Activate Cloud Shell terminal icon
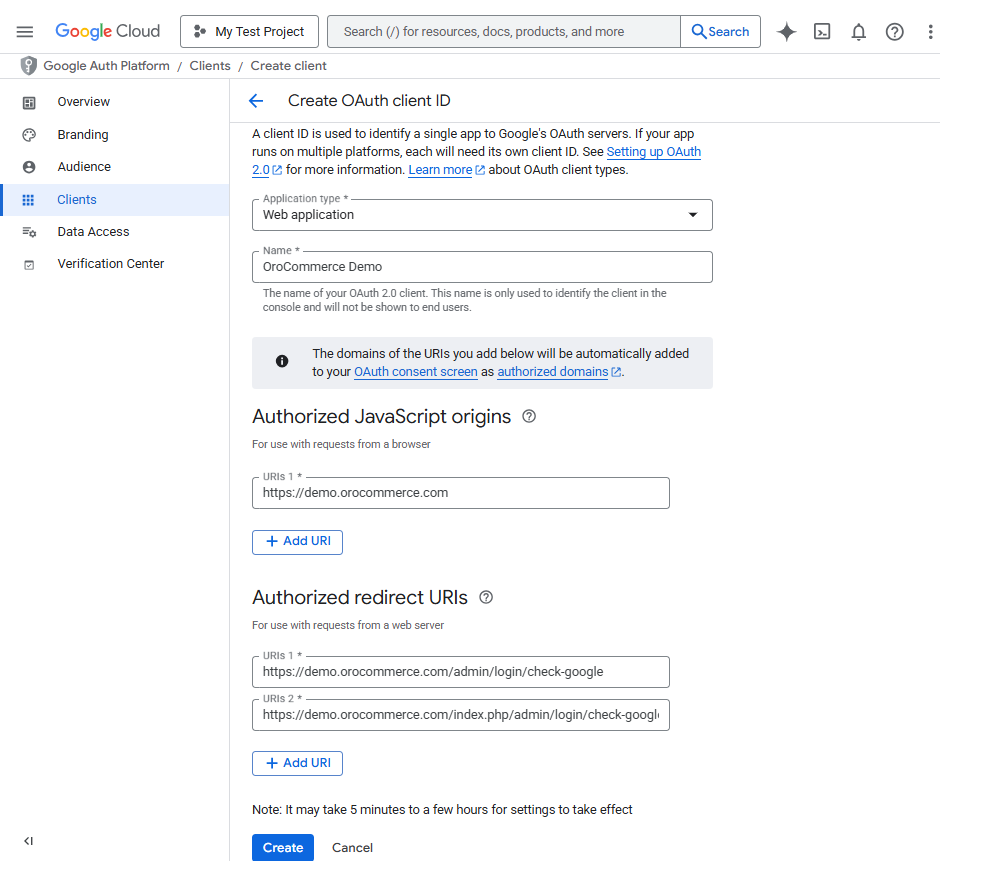The height and width of the screenshot is (880, 995). (822, 32)
